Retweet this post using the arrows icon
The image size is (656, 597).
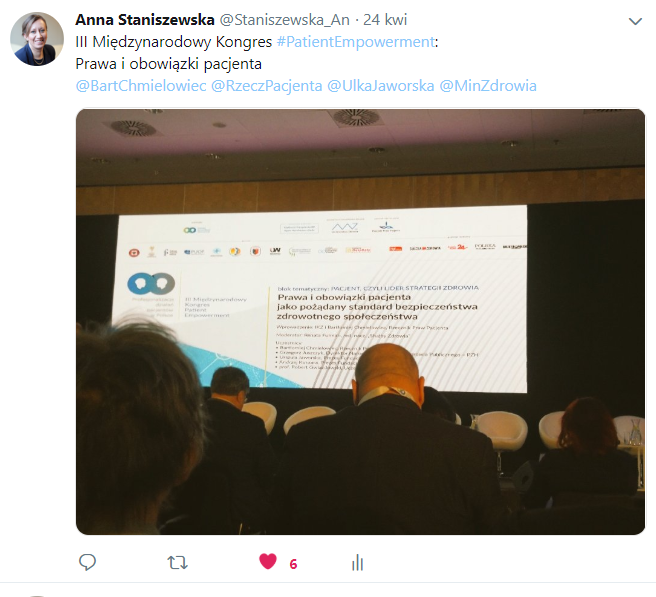(177, 563)
